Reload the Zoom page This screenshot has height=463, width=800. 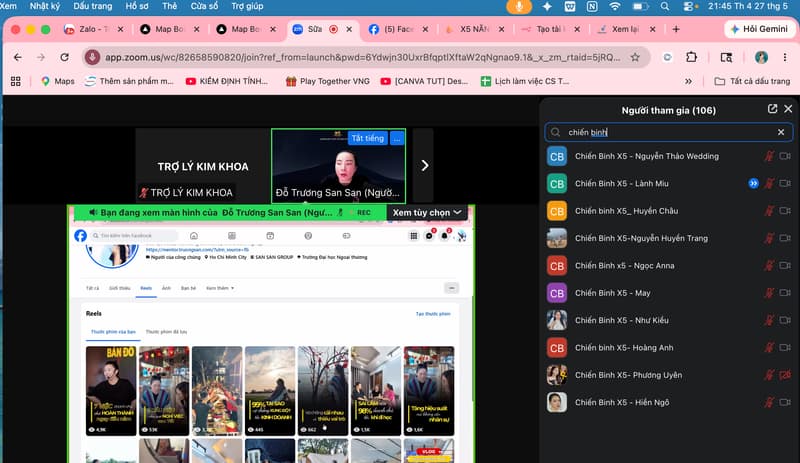click(x=64, y=57)
